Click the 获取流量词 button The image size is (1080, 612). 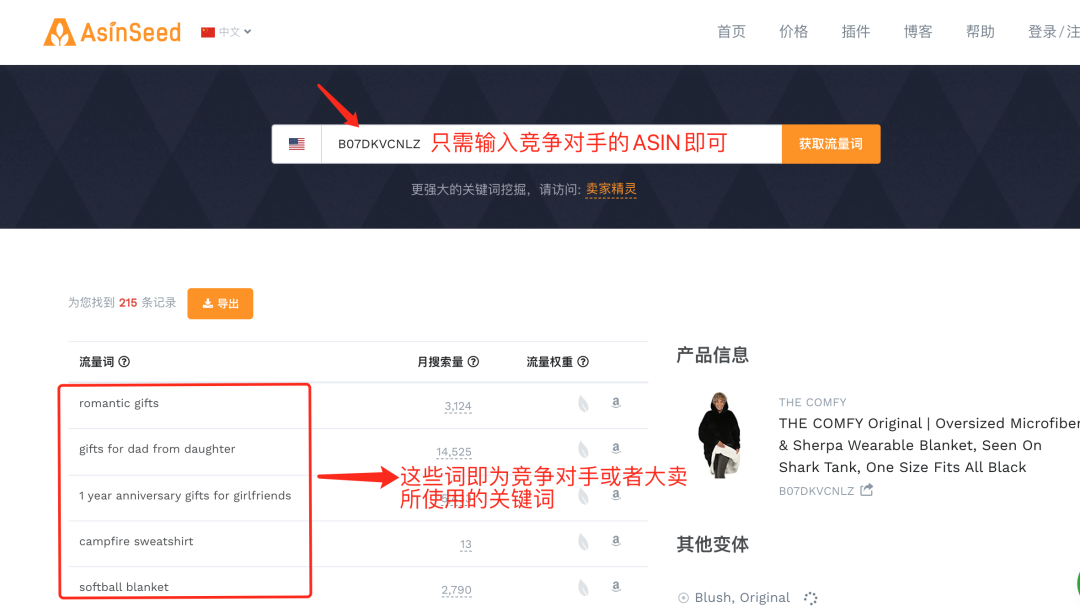click(x=829, y=143)
